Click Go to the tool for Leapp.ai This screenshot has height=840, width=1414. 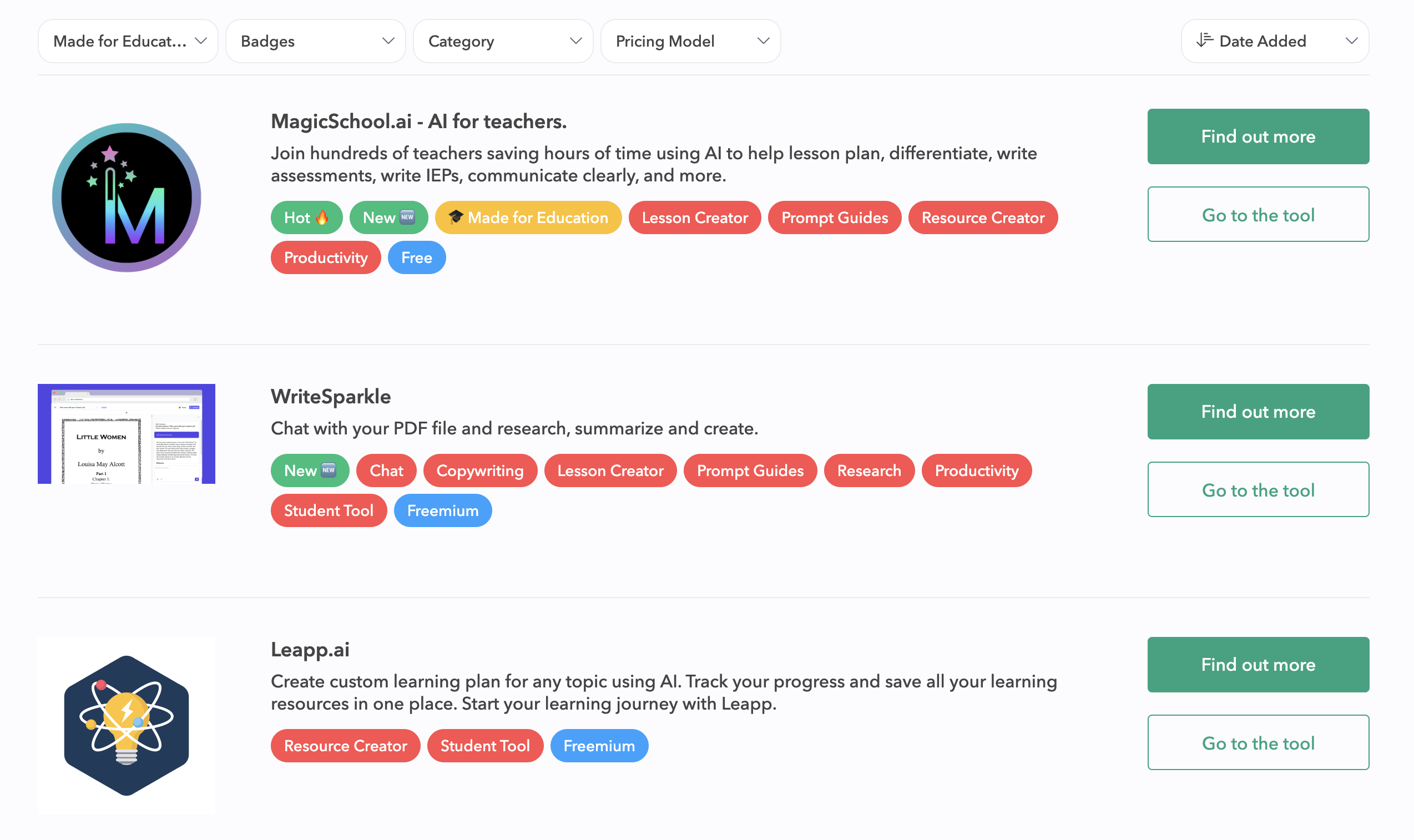[x=1258, y=742]
